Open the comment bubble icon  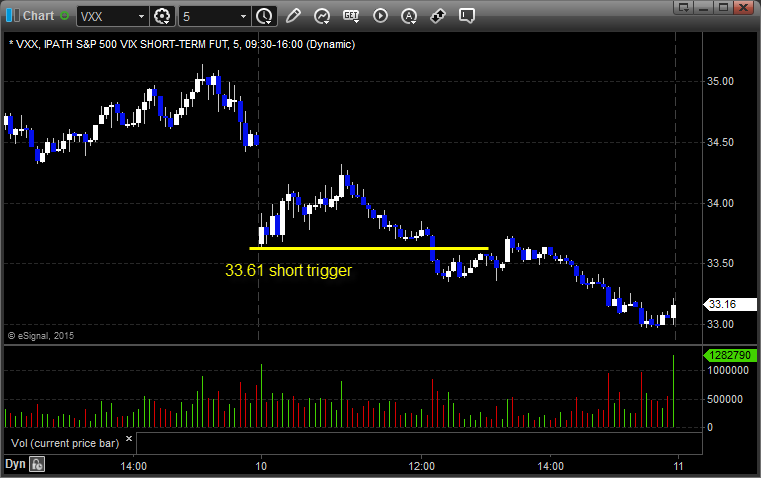tap(466, 16)
